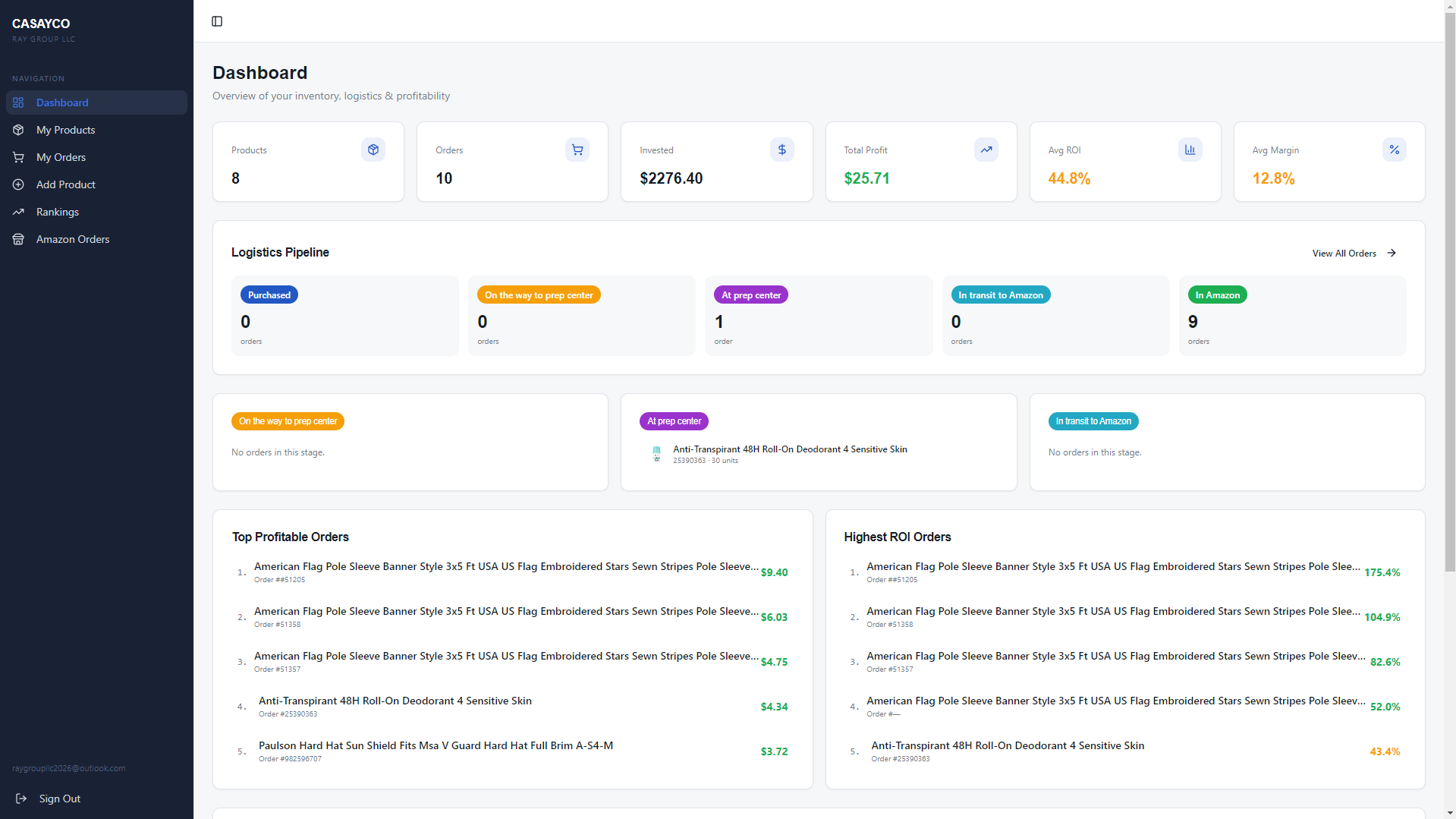Click the $25.71 total profit value
1456x819 pixels.
pos(866,178)
